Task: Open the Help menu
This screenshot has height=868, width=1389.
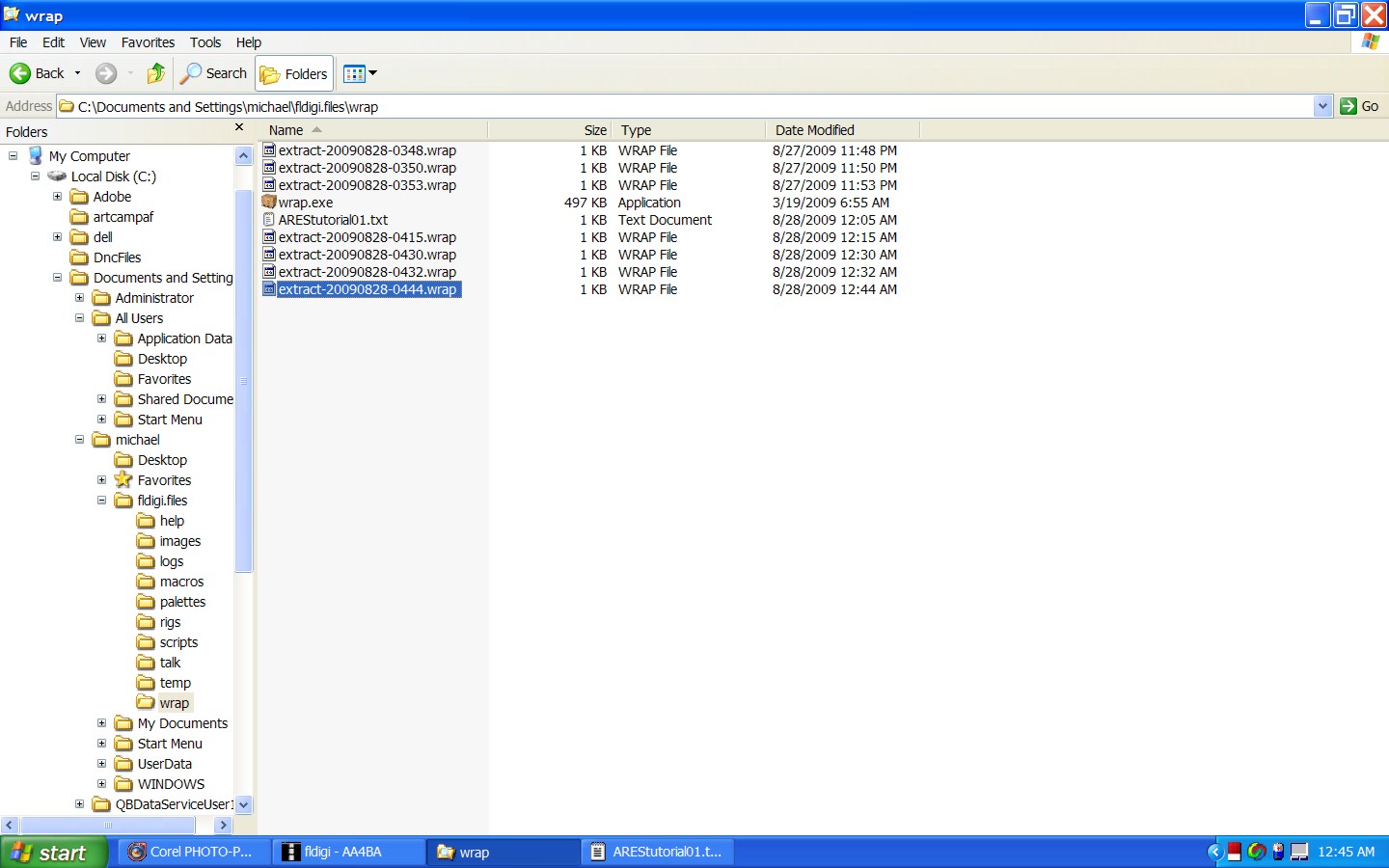Action: [249, 42]
